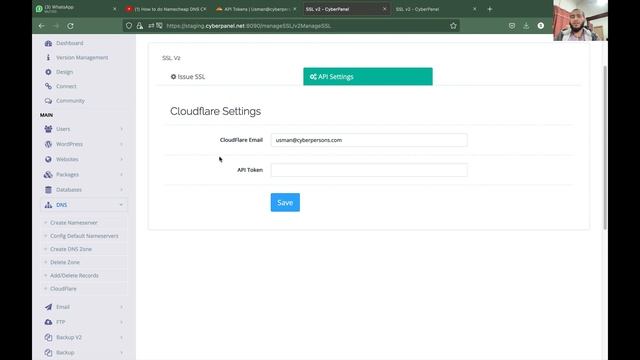Open Create DNS Zone link
Screen dimensions: 640x360
click(71, 249)
